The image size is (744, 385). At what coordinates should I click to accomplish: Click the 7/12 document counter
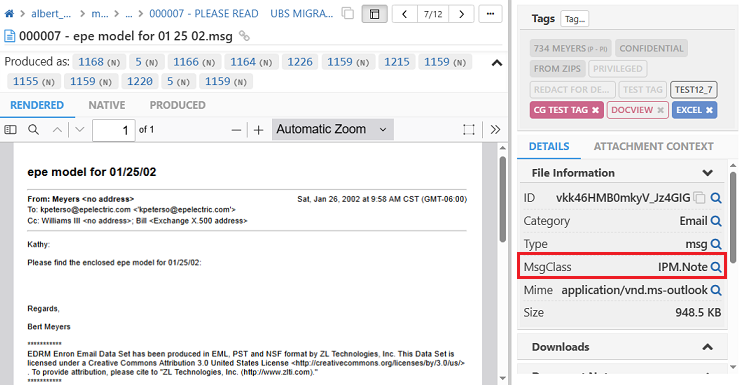[x=433, y=14]
